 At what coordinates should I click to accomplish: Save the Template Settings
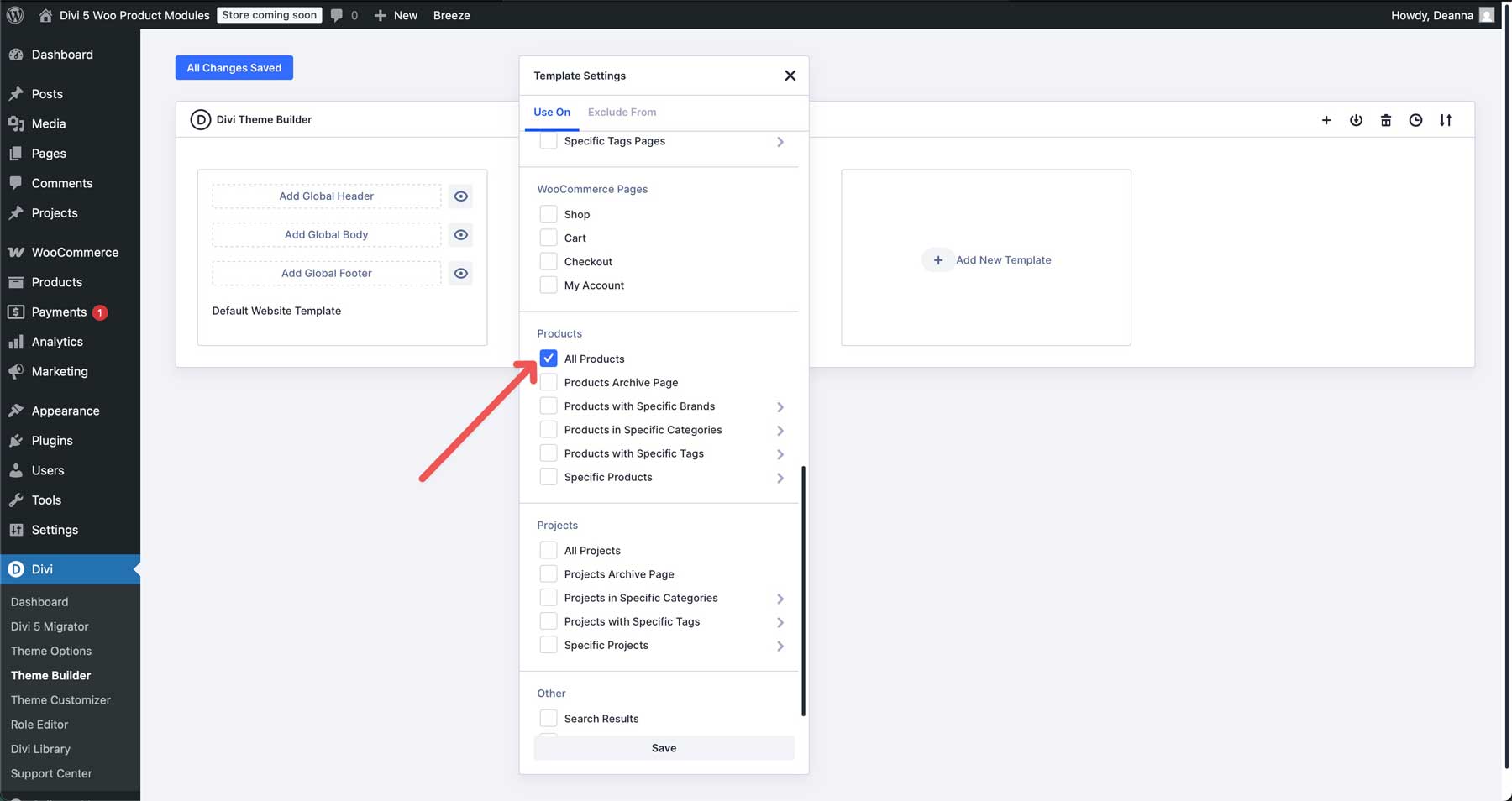[x=664, y=747]
